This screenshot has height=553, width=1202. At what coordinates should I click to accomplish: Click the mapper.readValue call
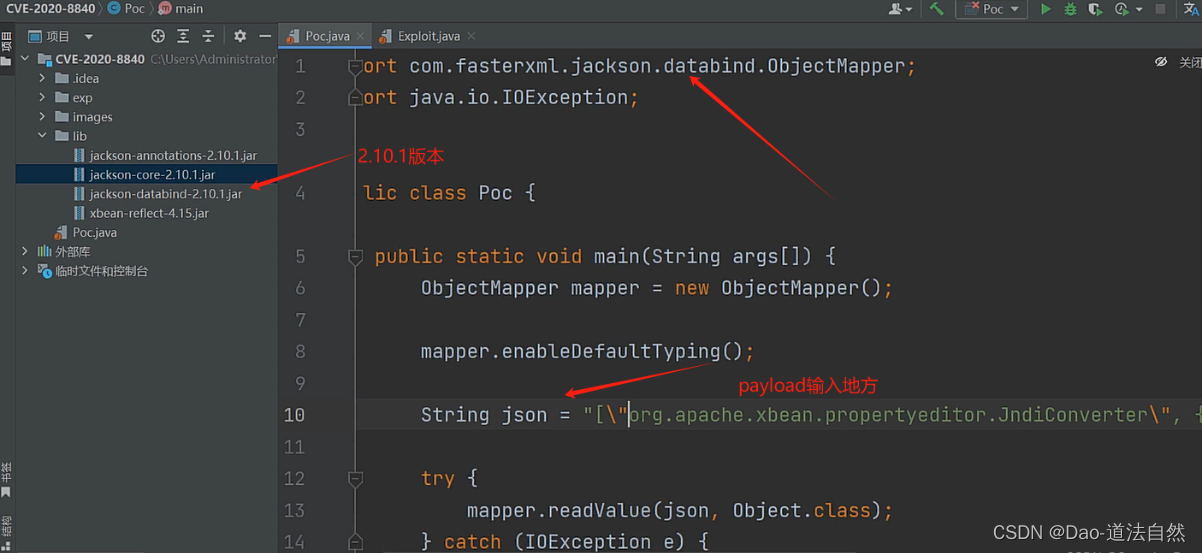click(679, 511)
